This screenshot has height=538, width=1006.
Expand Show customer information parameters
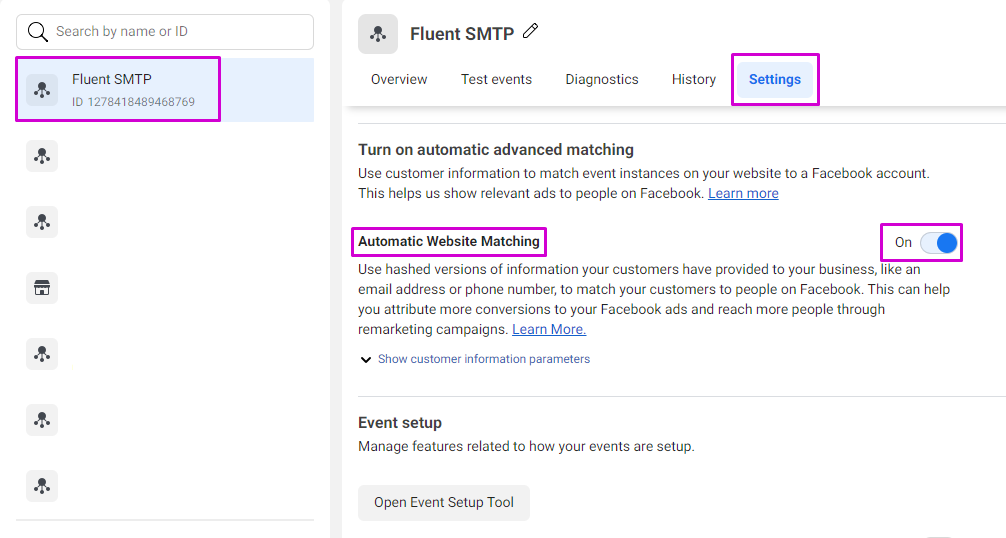coord(484,359)
